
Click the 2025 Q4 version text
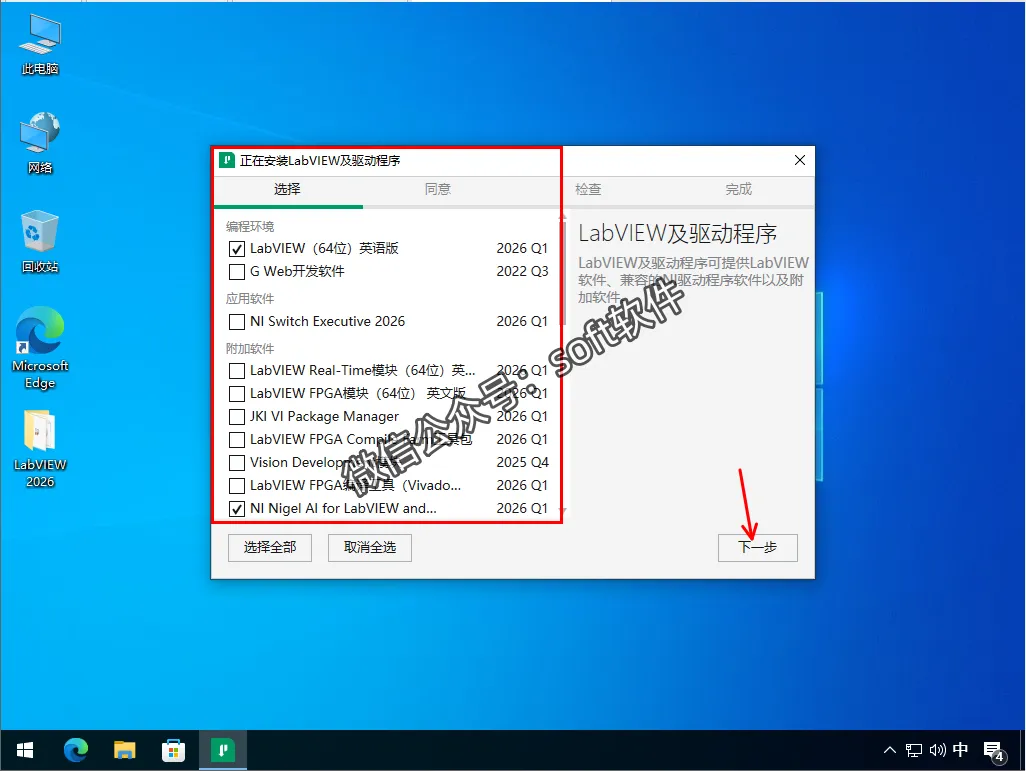(x=522, y=462)
